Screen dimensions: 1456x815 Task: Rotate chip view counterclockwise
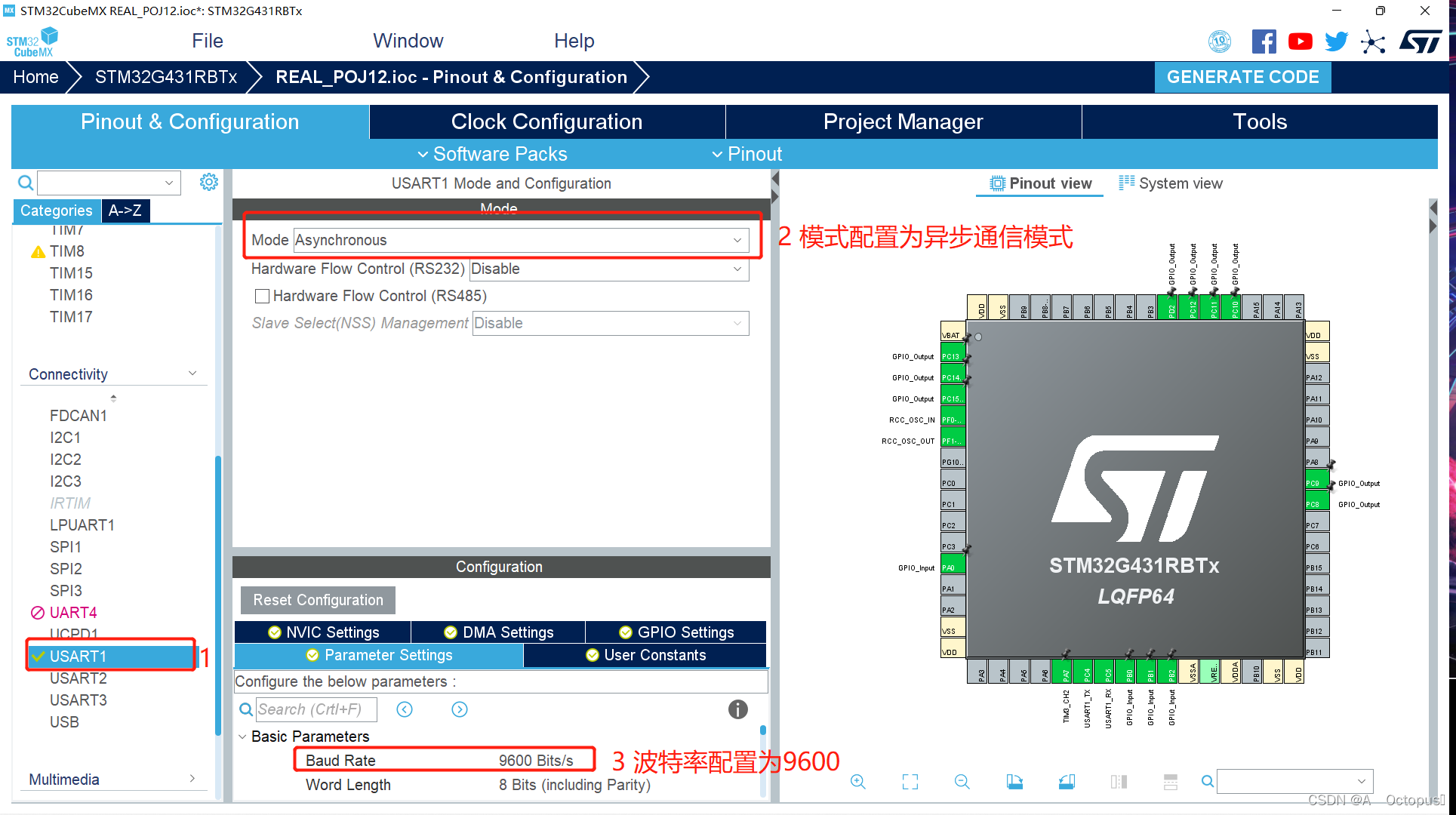pos(1067,782)
